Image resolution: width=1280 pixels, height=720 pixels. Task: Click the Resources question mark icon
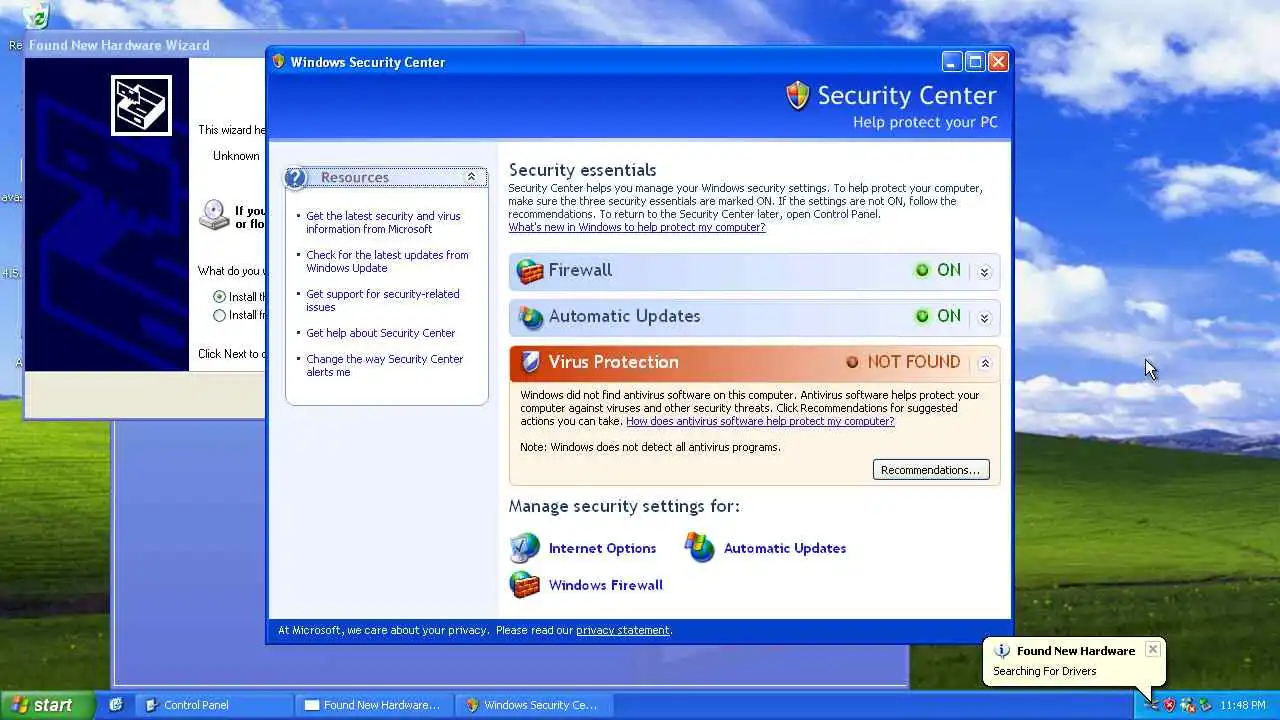pyautogui.click(x=295, y=179)
